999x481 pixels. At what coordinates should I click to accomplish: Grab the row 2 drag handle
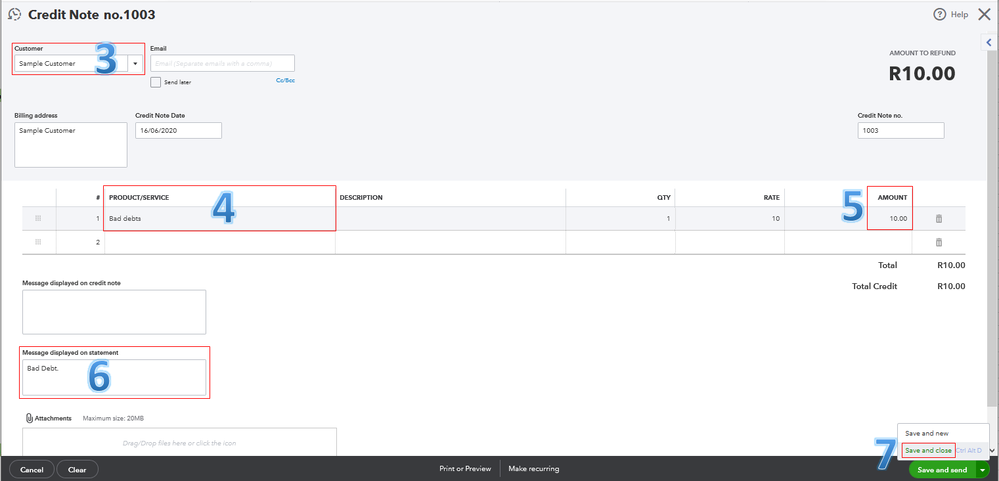[38, 242]
